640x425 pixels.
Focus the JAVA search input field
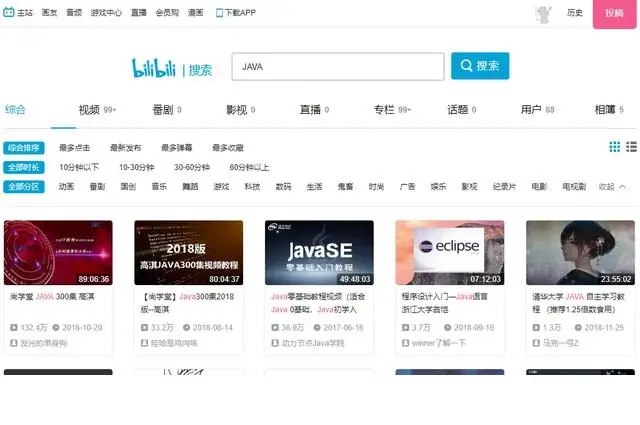[x=338, y=67]
